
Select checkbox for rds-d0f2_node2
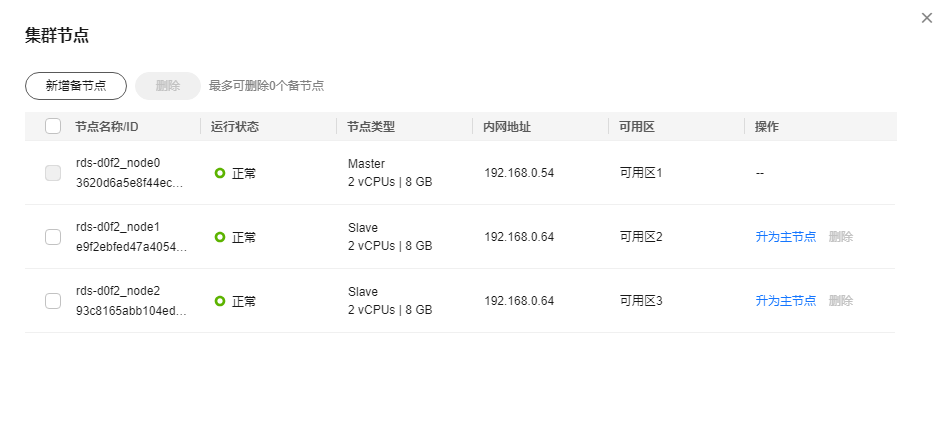pos(53,301)
